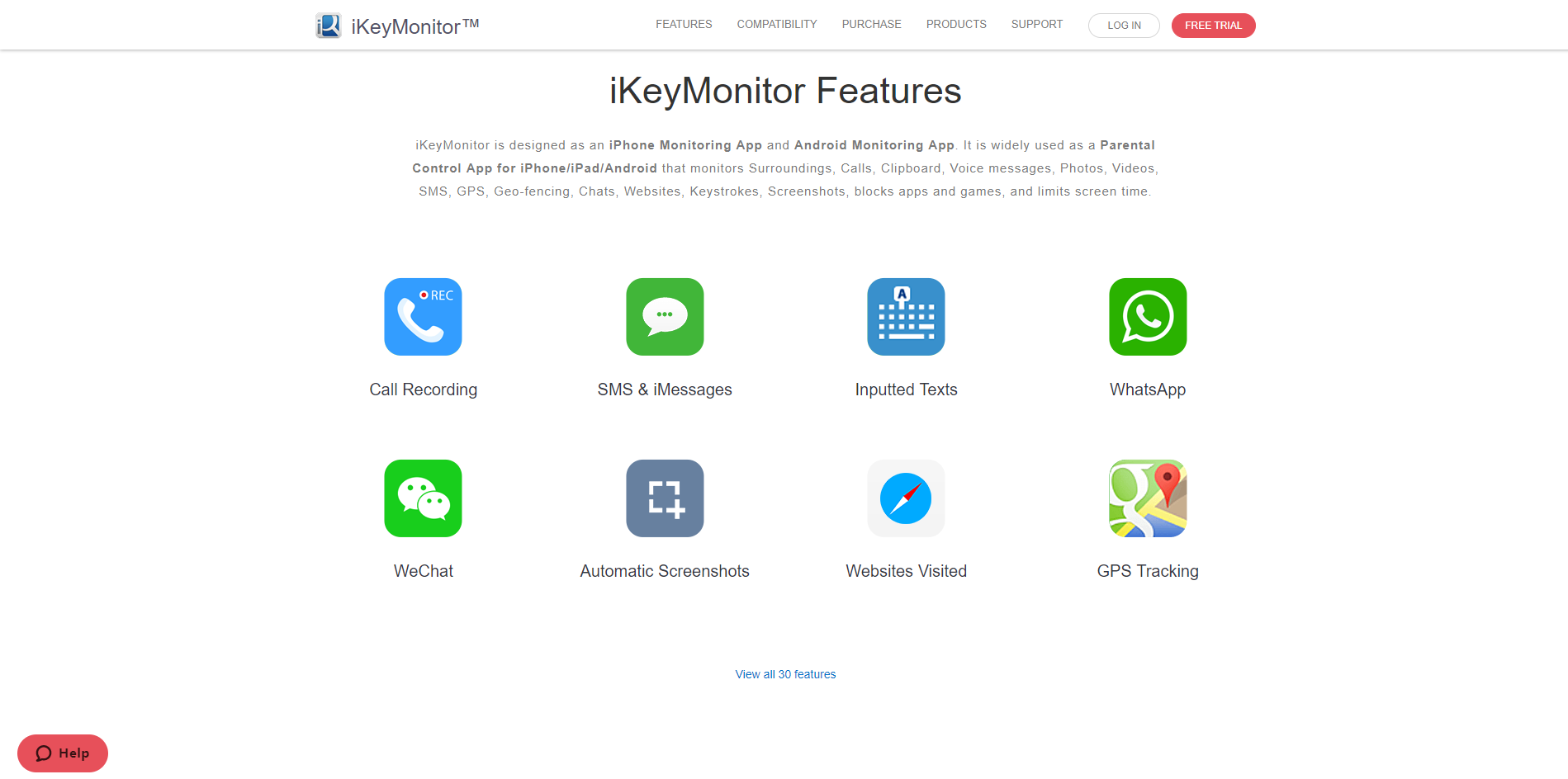
Task: Select the Inputted Texts keyboard icon
Action: click(906, 317)
